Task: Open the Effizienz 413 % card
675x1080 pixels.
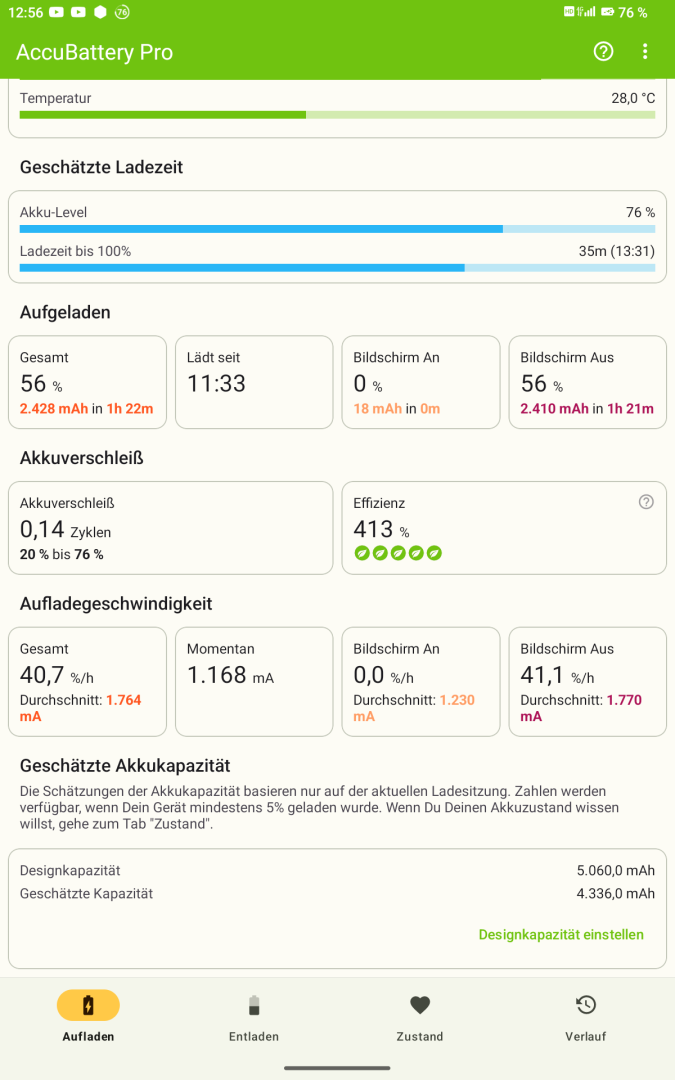Action: [504, 528]
